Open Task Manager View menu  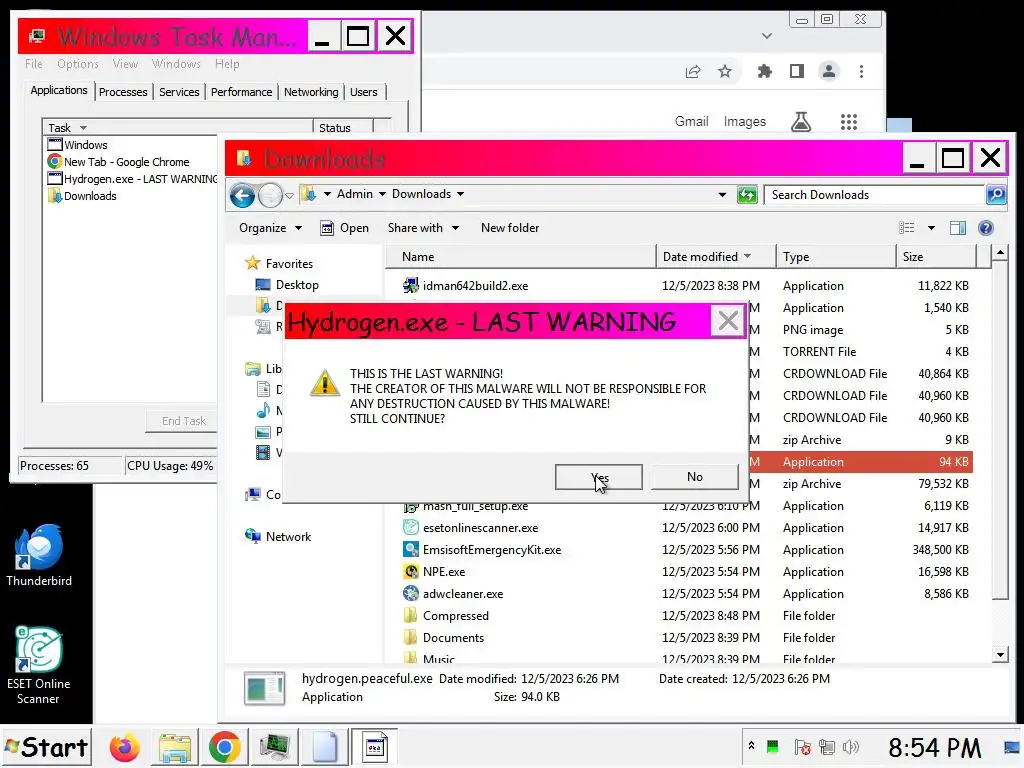tap(125, 64)
